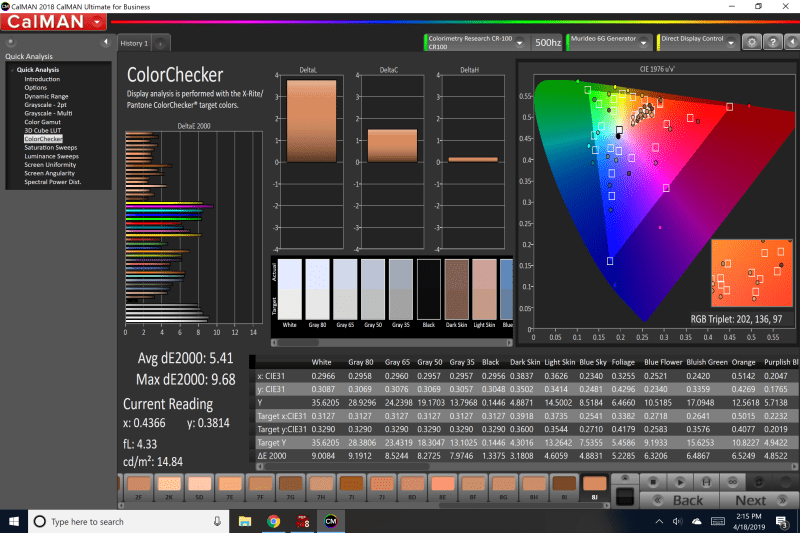Click the black pattern preview square
The image size is (800, 533).
(x=625, y=497)
